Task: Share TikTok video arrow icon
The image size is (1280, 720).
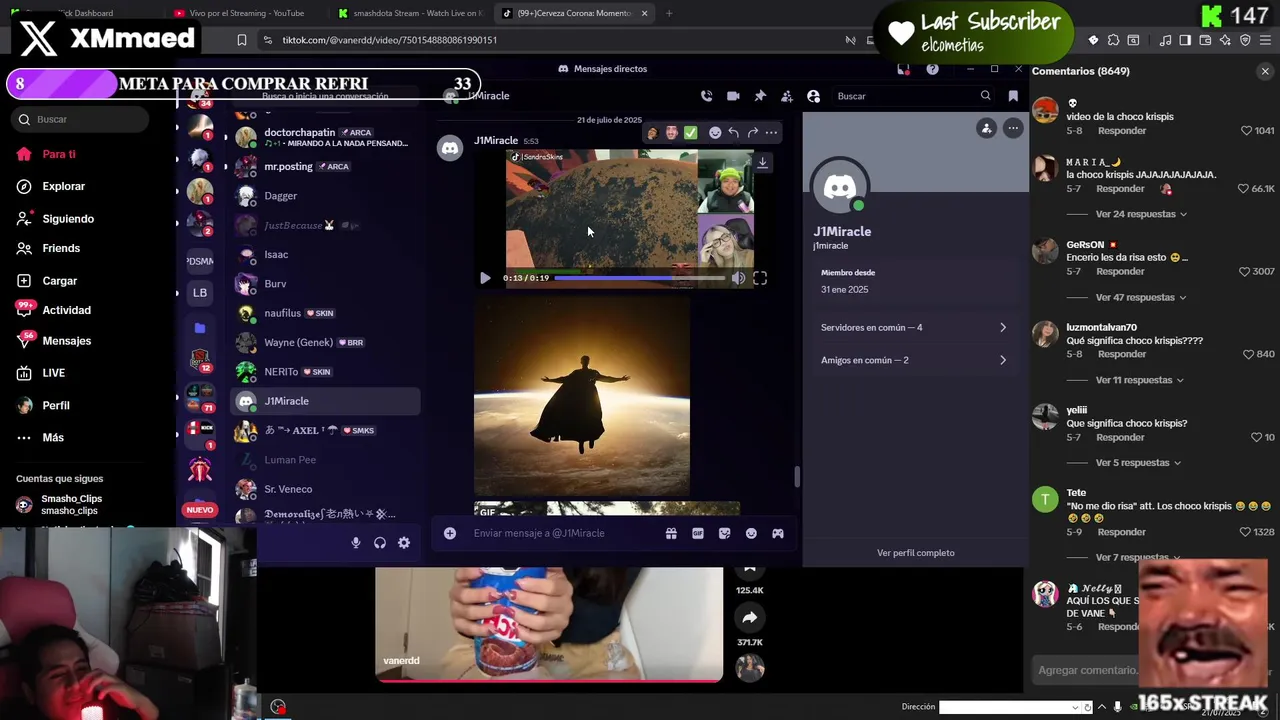Action: point(750,618)
